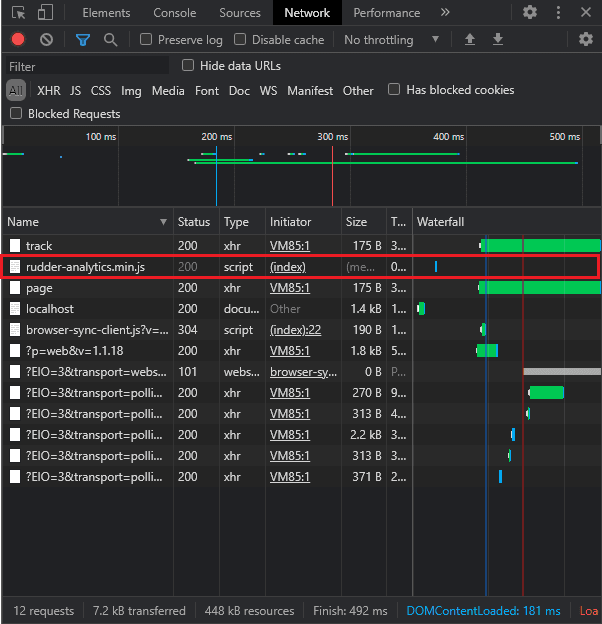Image resolution: width=602 pixels, height=624 pixels.
Task: Enable the Preserve log checkbox
Action: pyautogui.click(x=146, y=40)
